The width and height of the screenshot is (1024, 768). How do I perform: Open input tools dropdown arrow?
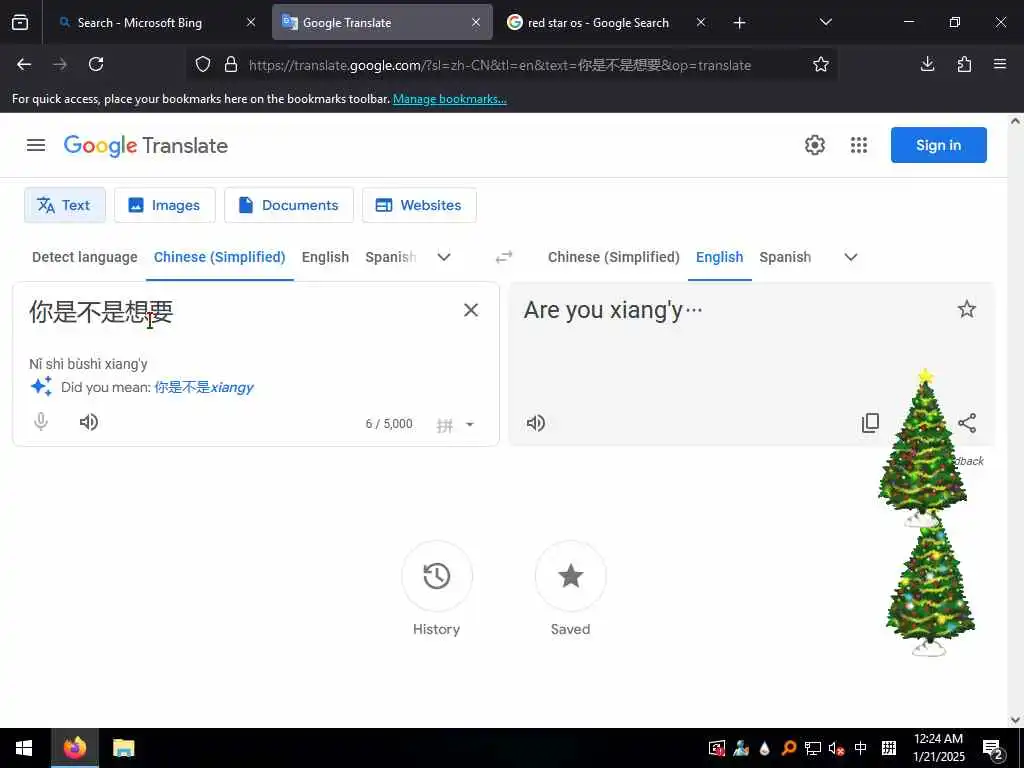[470, 424]
